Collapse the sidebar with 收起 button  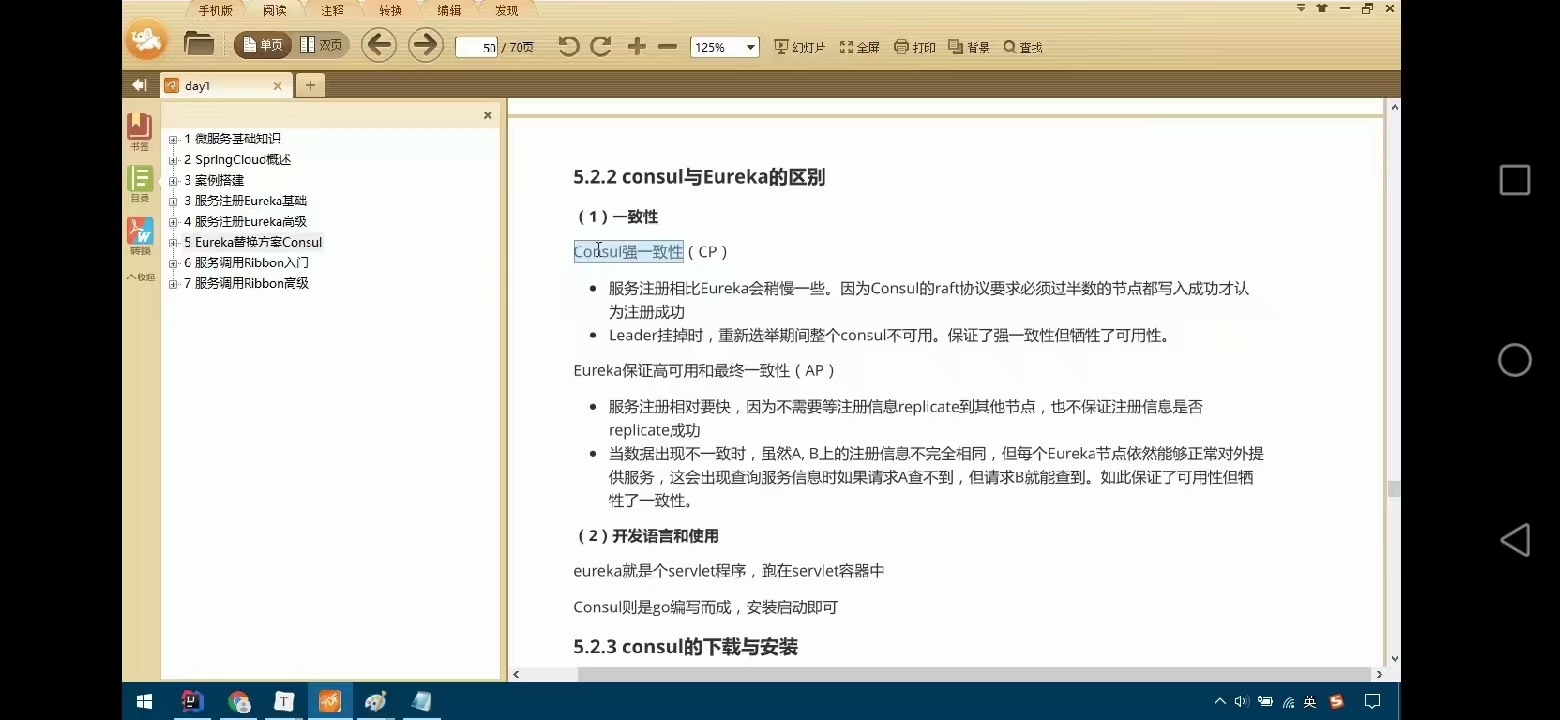[141, 277]
